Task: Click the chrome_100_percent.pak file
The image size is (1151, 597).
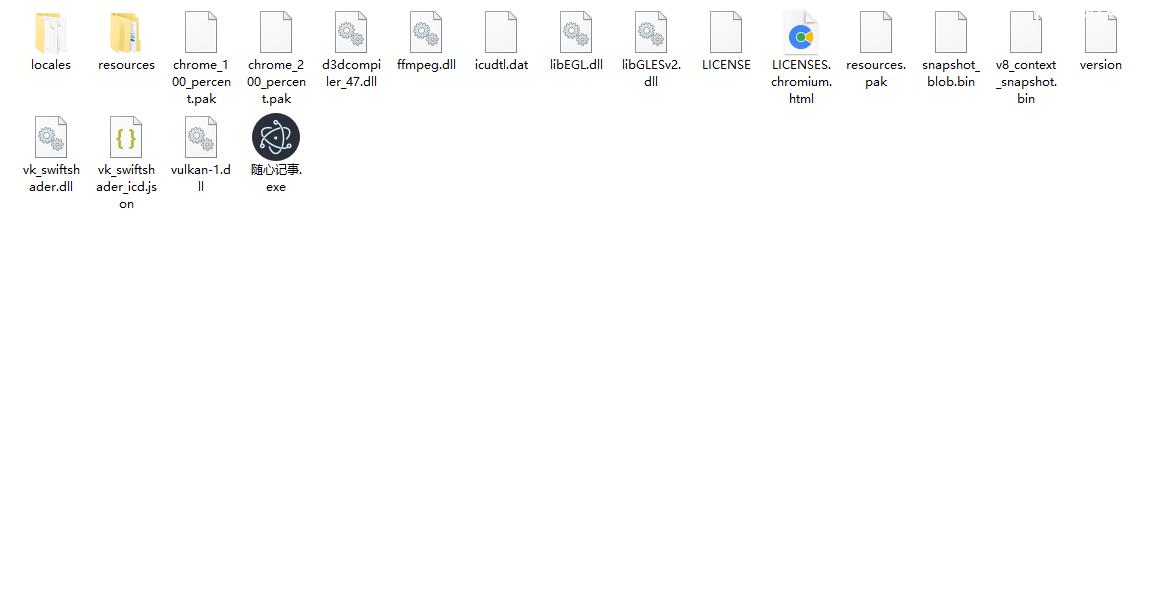Action: tap(201, 34)
